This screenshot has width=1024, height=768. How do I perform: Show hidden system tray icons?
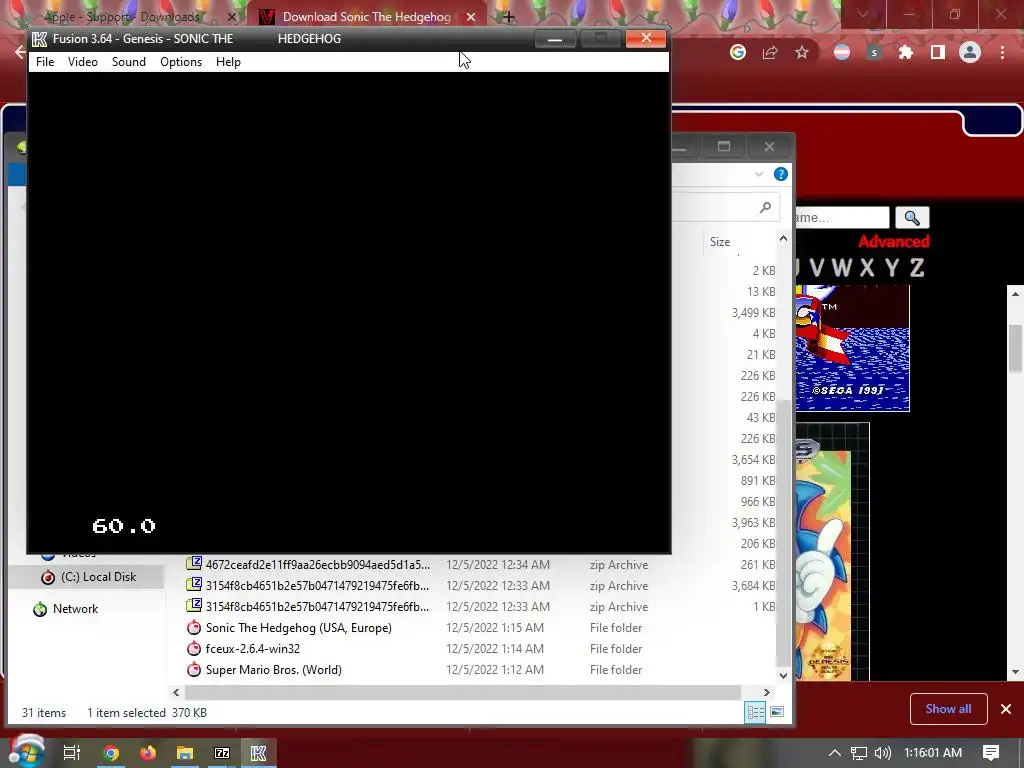835,753
